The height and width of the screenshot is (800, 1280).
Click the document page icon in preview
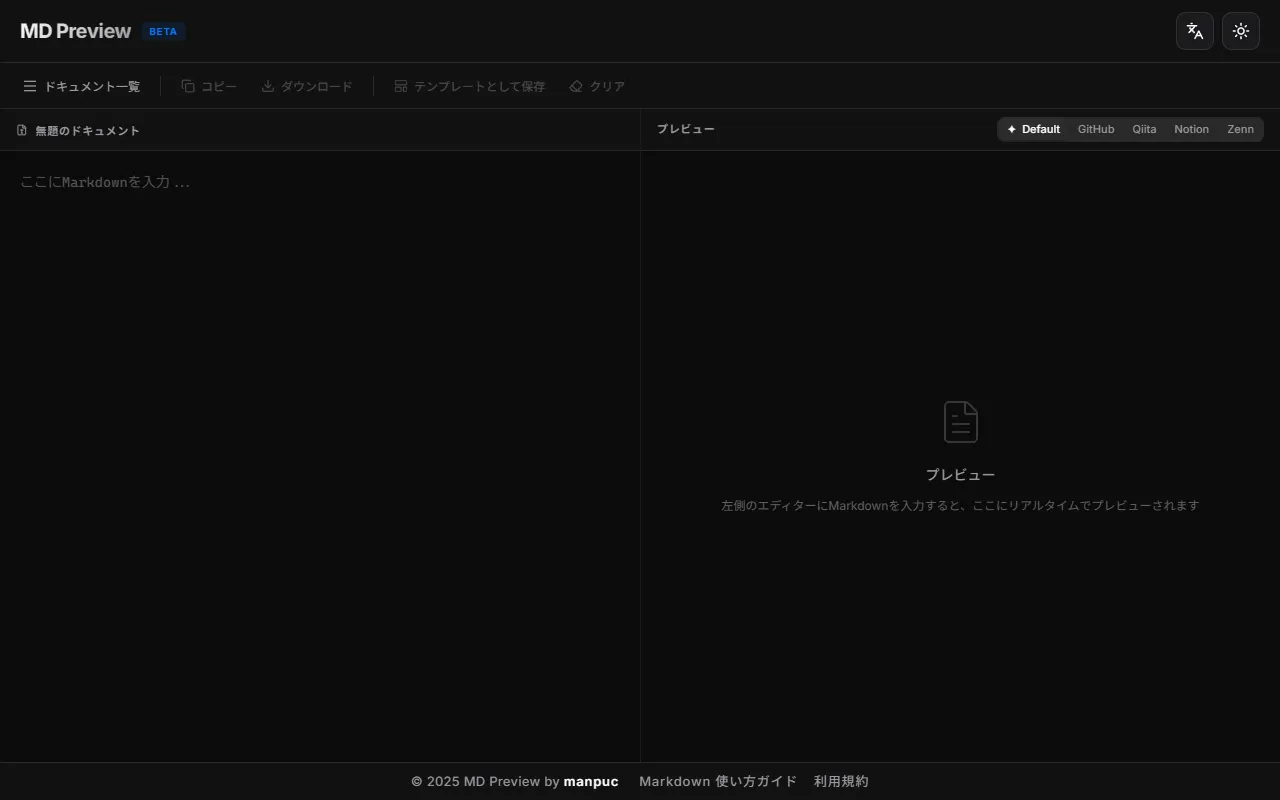point(960,422)
